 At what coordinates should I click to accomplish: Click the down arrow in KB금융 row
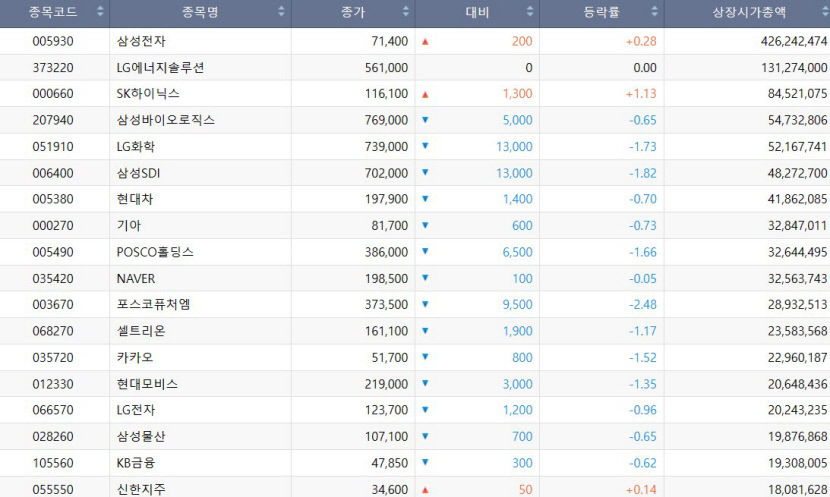tap(425, 462)
